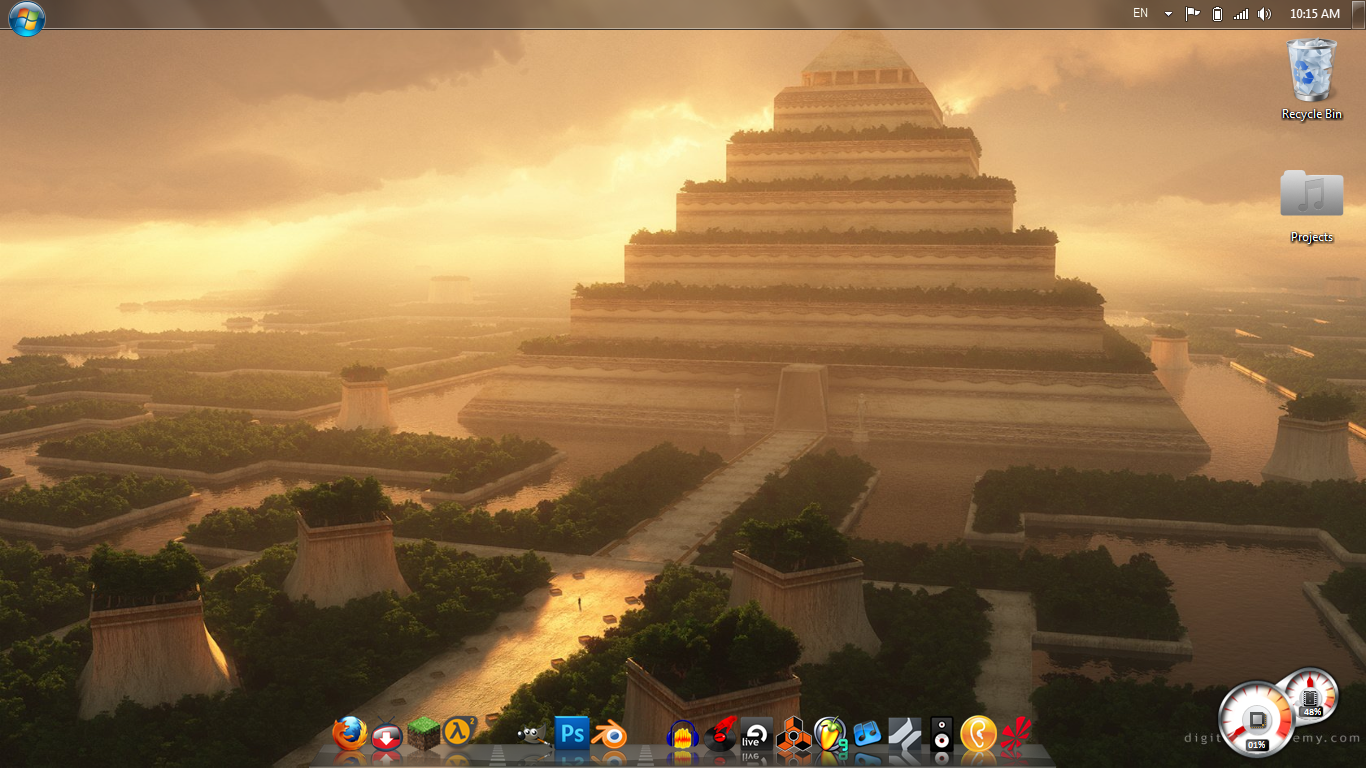Launch the gray diagonal-stripes dock app
The height and width of the screenshot is (768, 1366).
pyautogui.click(x=904, y=735)
